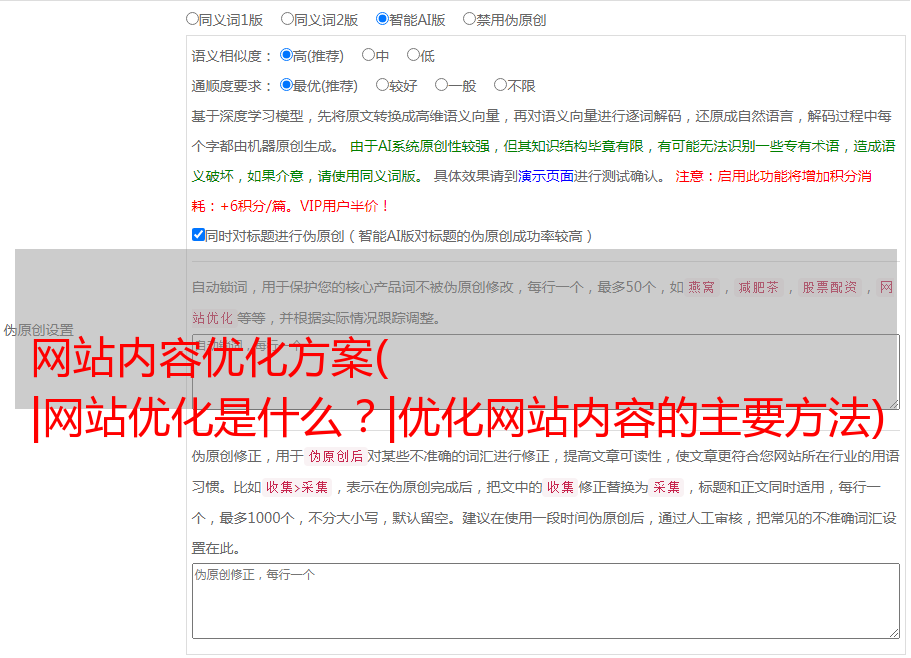
Task: Click the 伪原创后 highlighted tag
Action: coord(336,456)
